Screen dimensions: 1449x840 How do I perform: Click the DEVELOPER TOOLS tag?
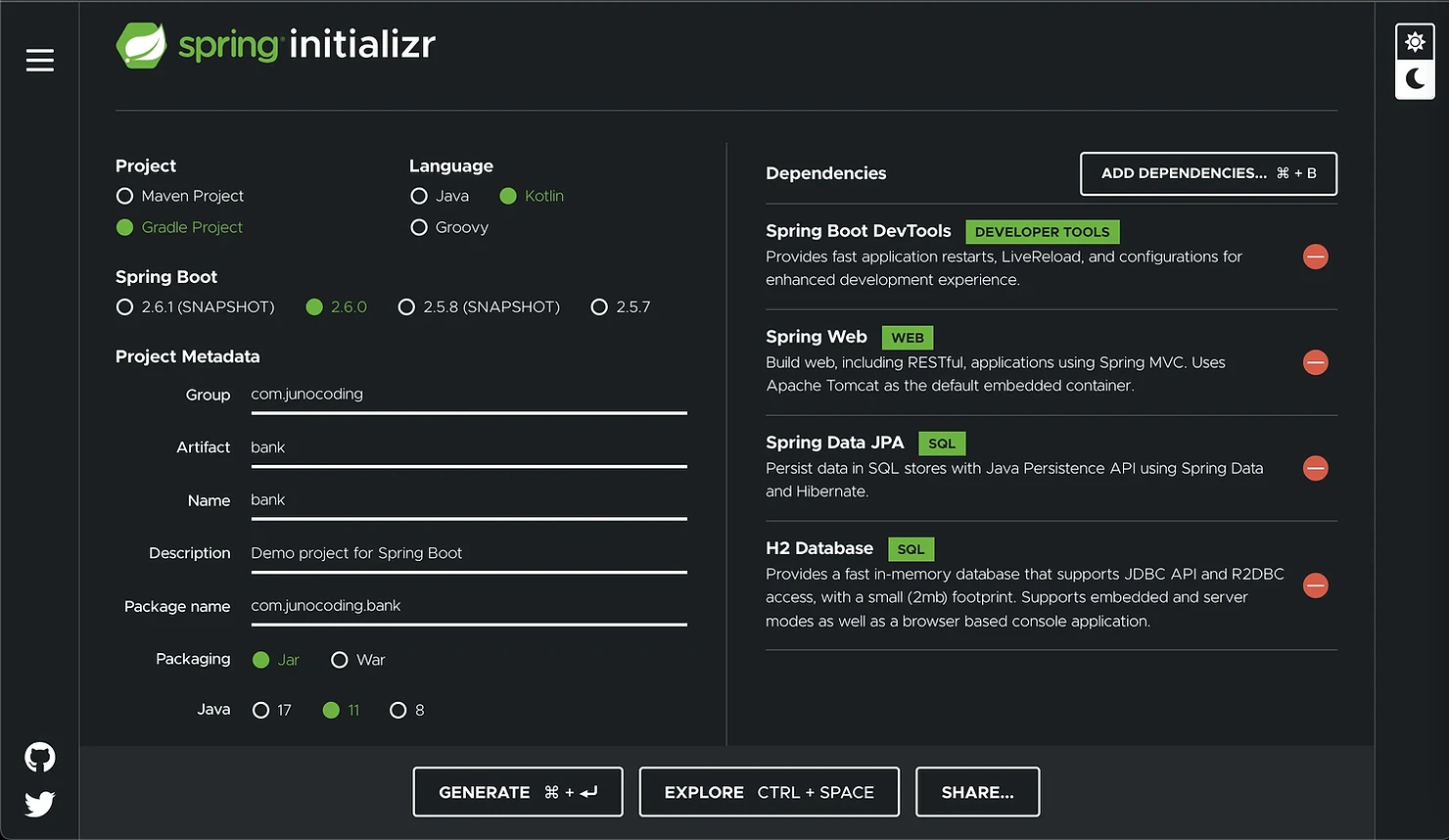[x=1043, y=232]
